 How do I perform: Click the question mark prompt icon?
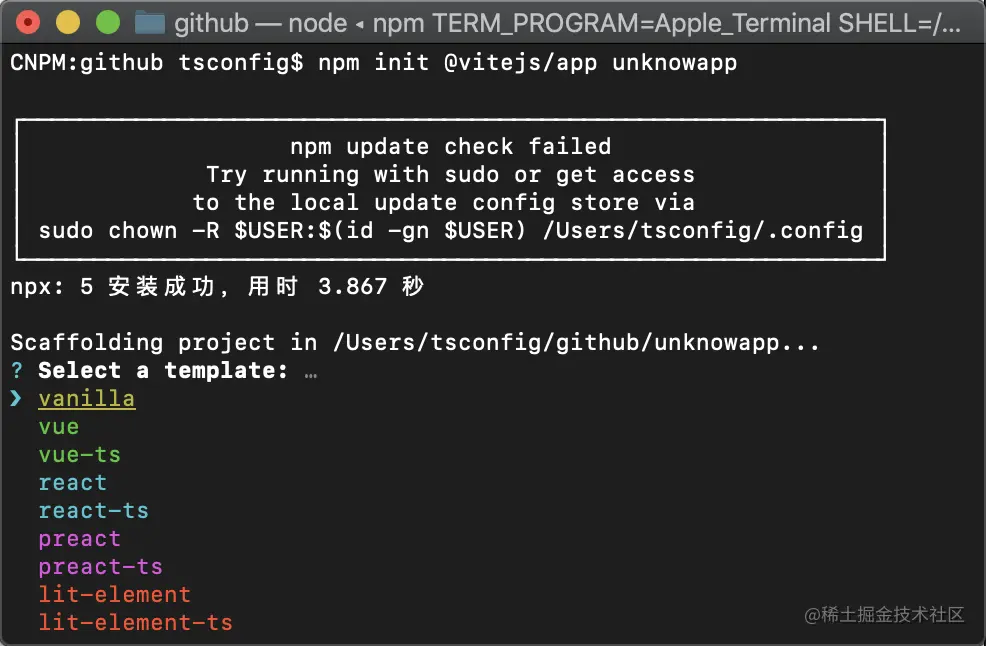pyautogui.click(x=16, y=371)
